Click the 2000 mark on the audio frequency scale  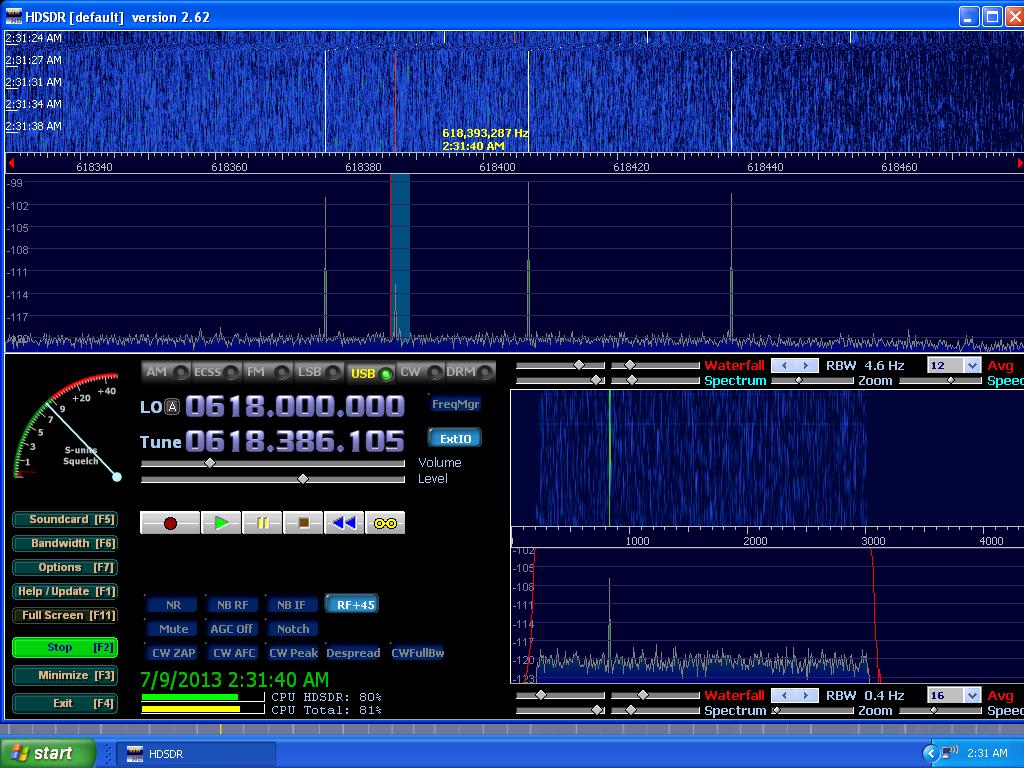coord(755,541)
